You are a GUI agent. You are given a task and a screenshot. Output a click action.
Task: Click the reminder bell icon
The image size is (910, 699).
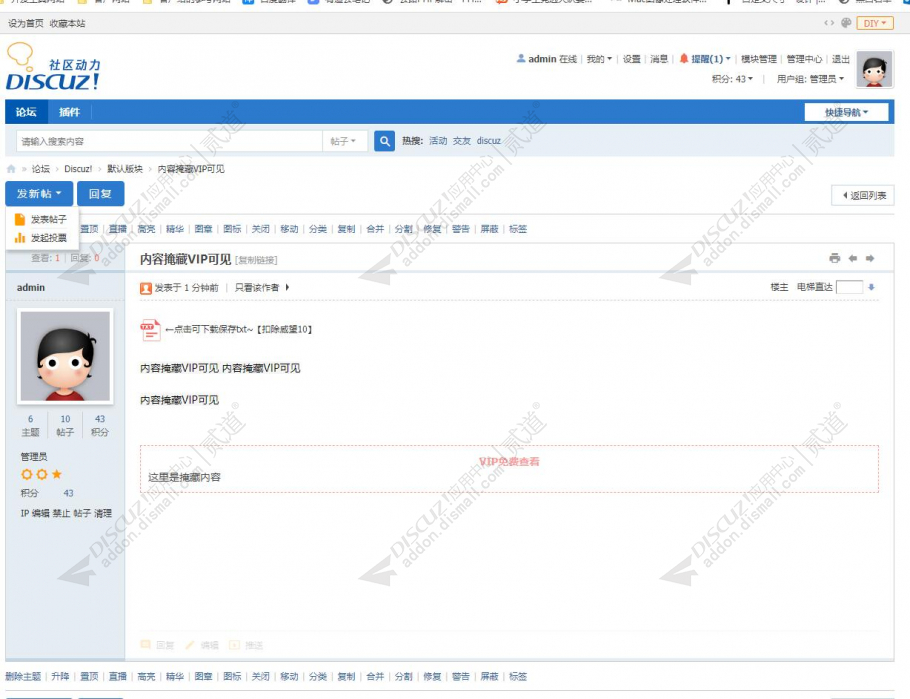tap(684, 59)
